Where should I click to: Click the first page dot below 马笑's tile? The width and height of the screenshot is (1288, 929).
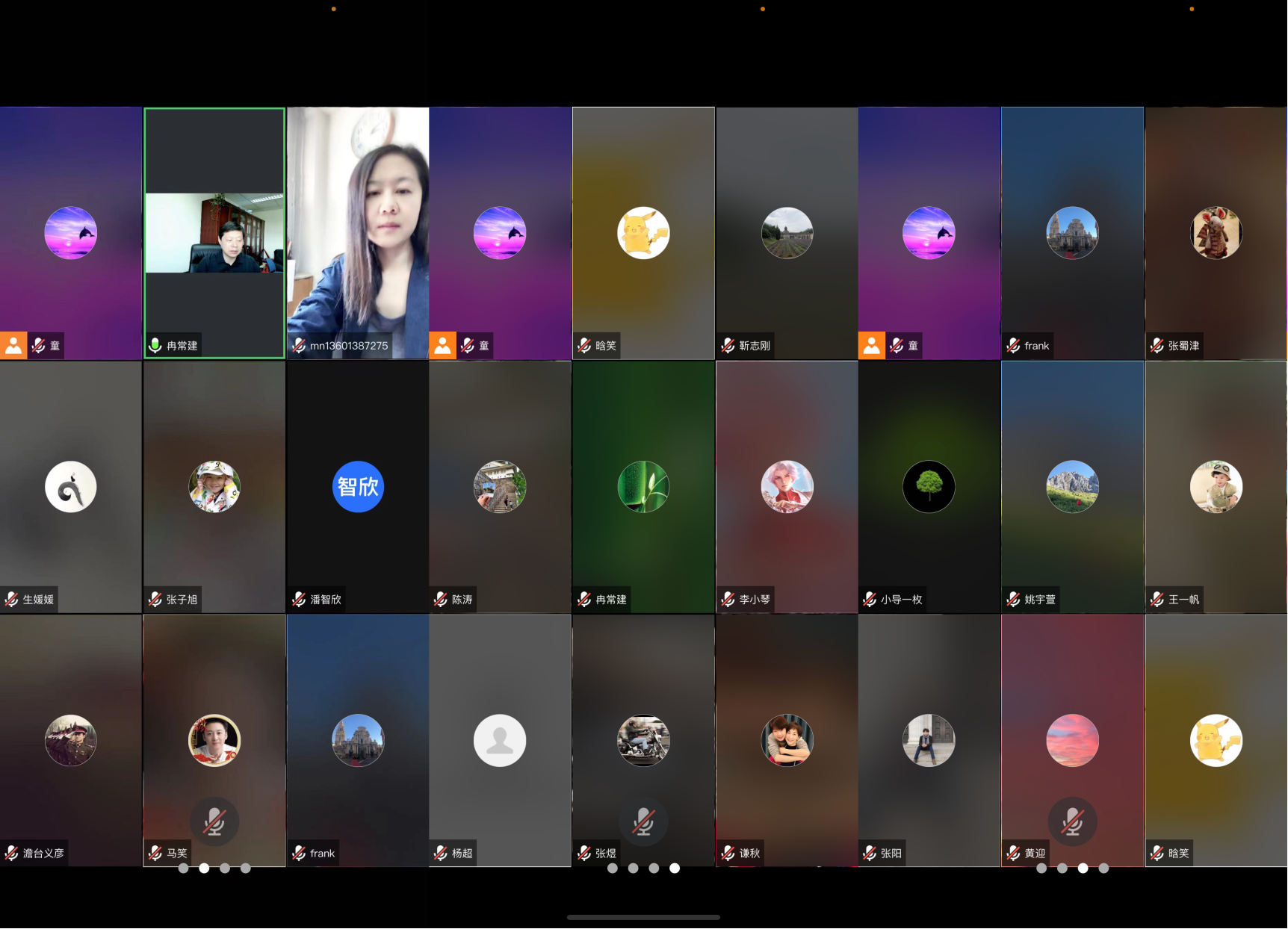tap(183, 868)
